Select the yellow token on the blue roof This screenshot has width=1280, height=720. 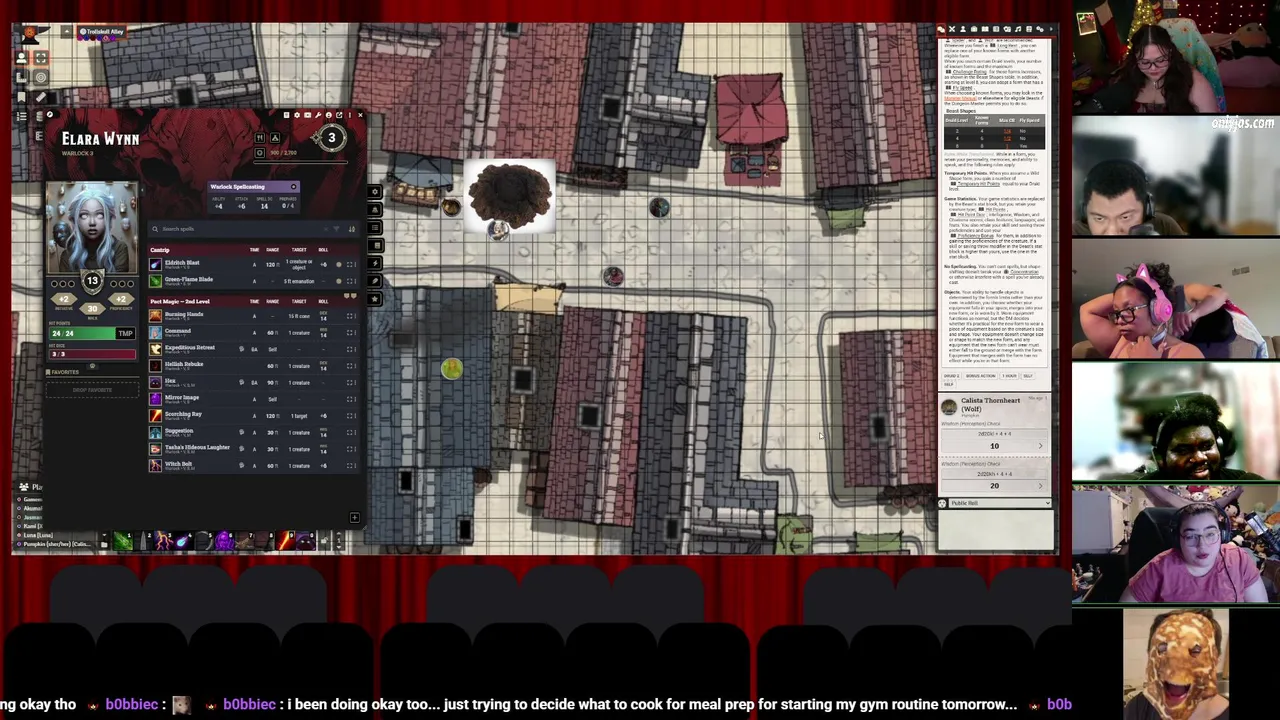[x=452, y=369]
